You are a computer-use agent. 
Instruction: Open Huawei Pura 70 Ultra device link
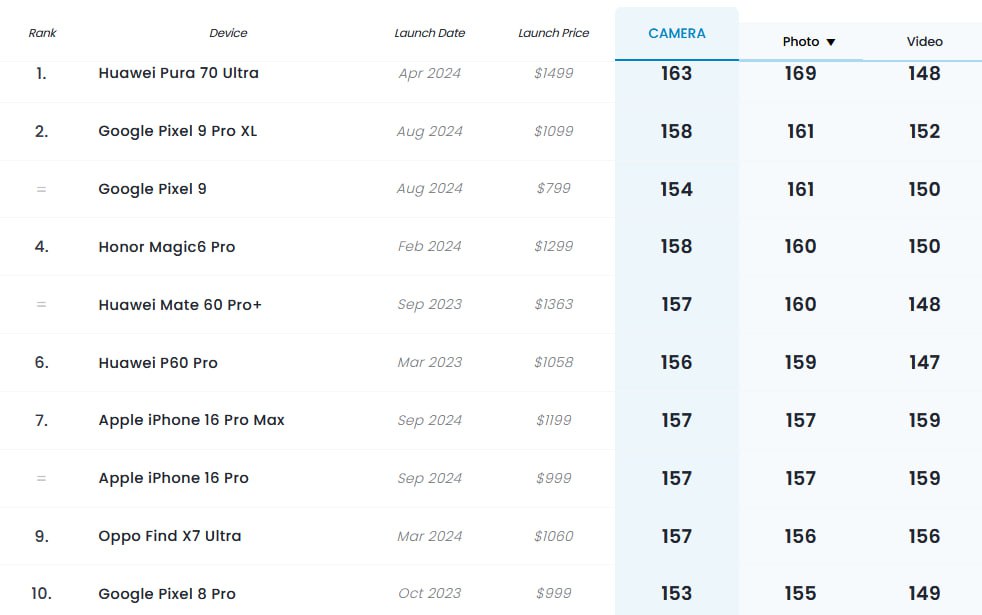click(x=178, y=73)
